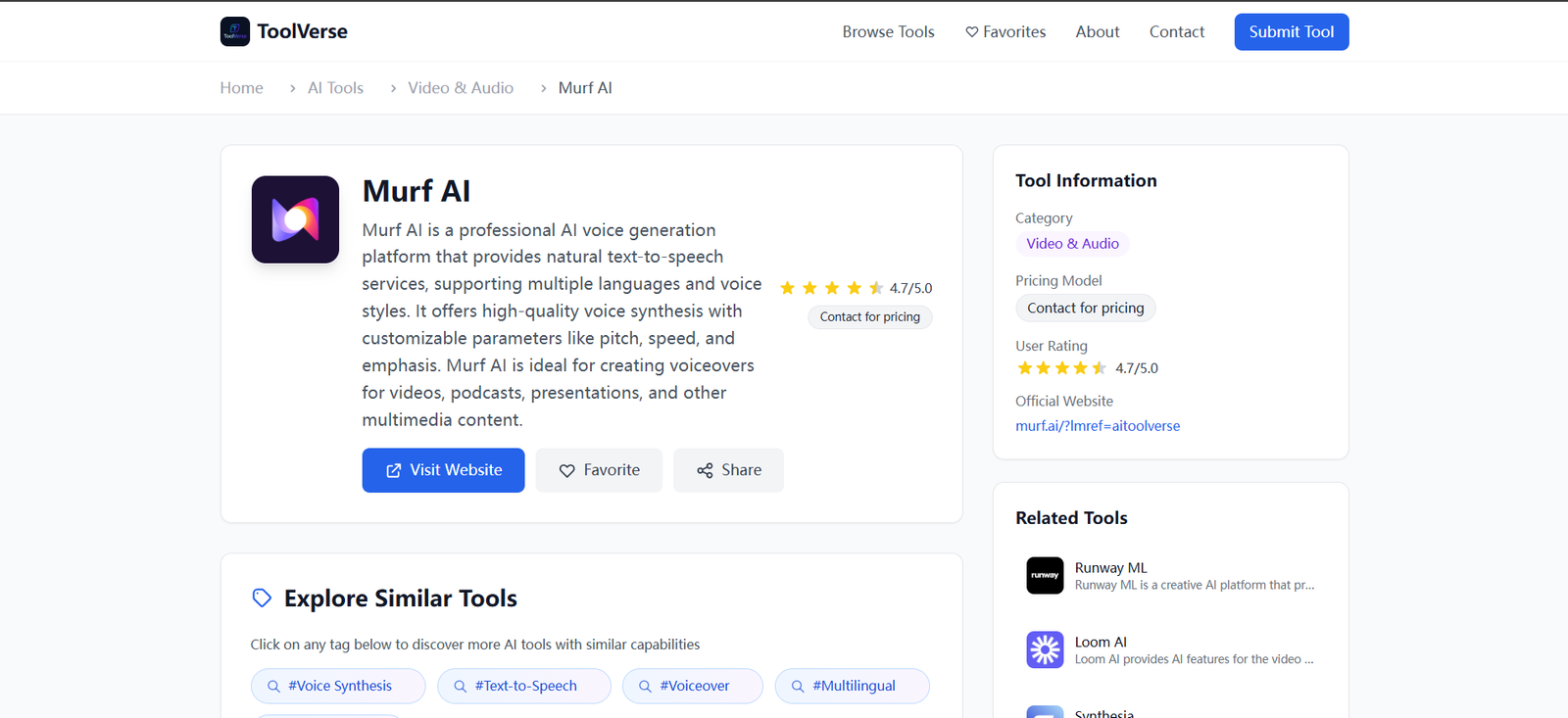The height and width of the screenshot is (718, 1568).
Task: Click the Loom AI description text
Action: coord(1194,660)
